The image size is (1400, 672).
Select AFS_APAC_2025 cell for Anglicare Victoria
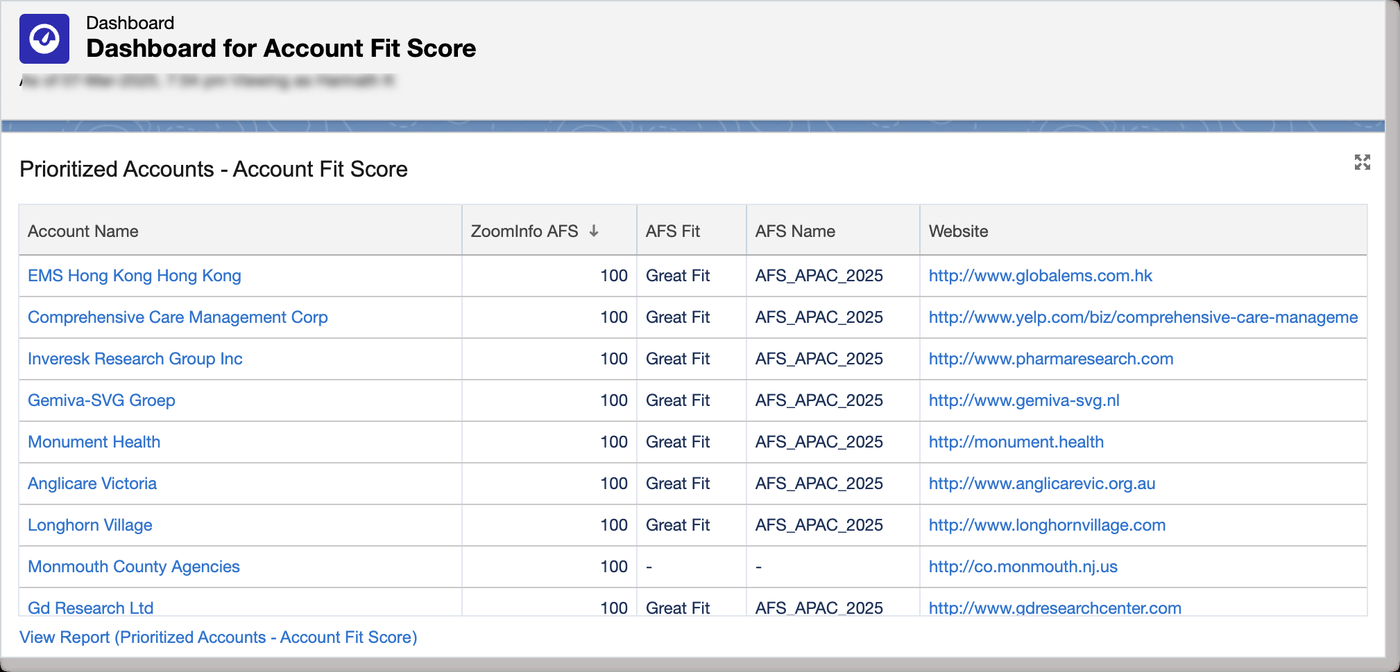click(x=833, y=483)
